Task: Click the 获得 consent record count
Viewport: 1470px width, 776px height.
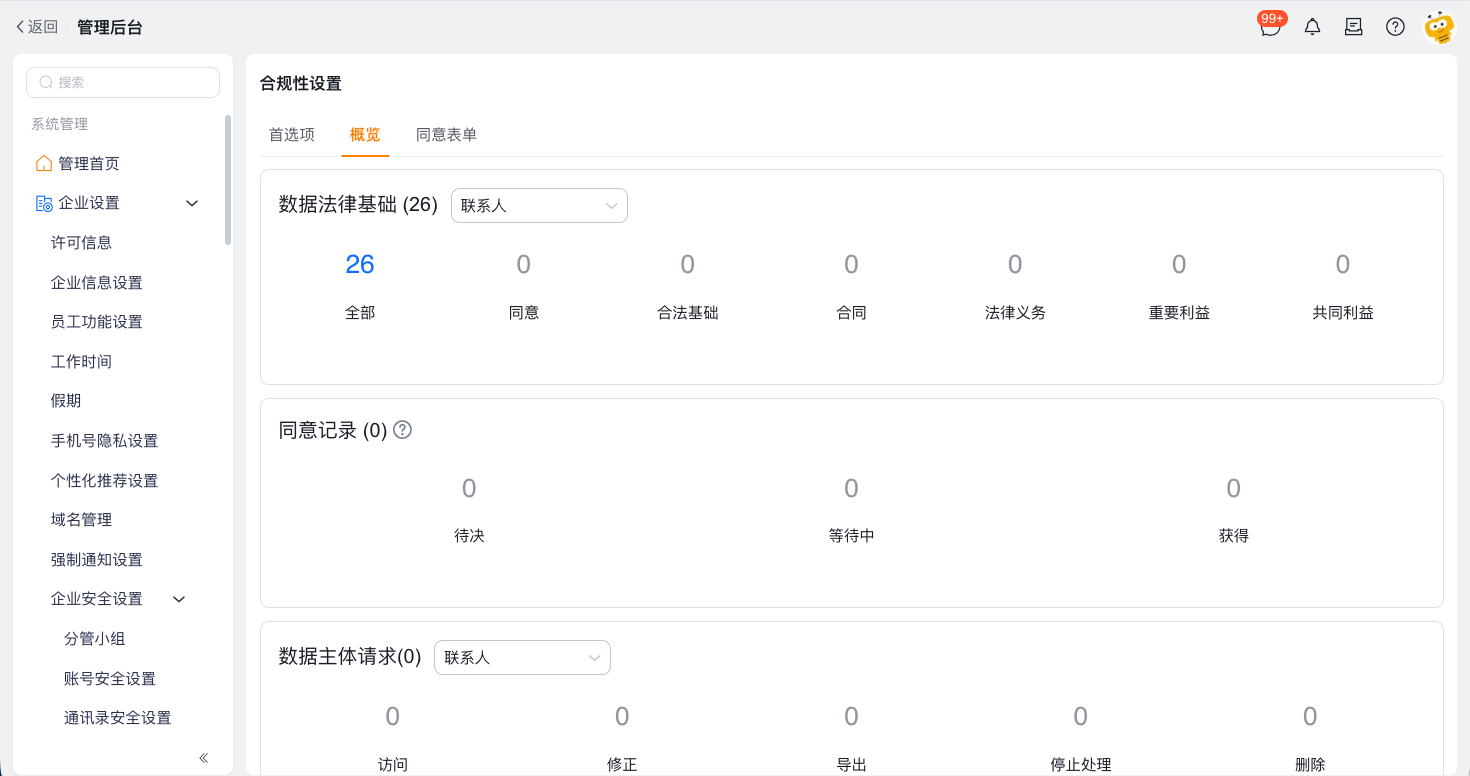Action: click(1234, 488)
